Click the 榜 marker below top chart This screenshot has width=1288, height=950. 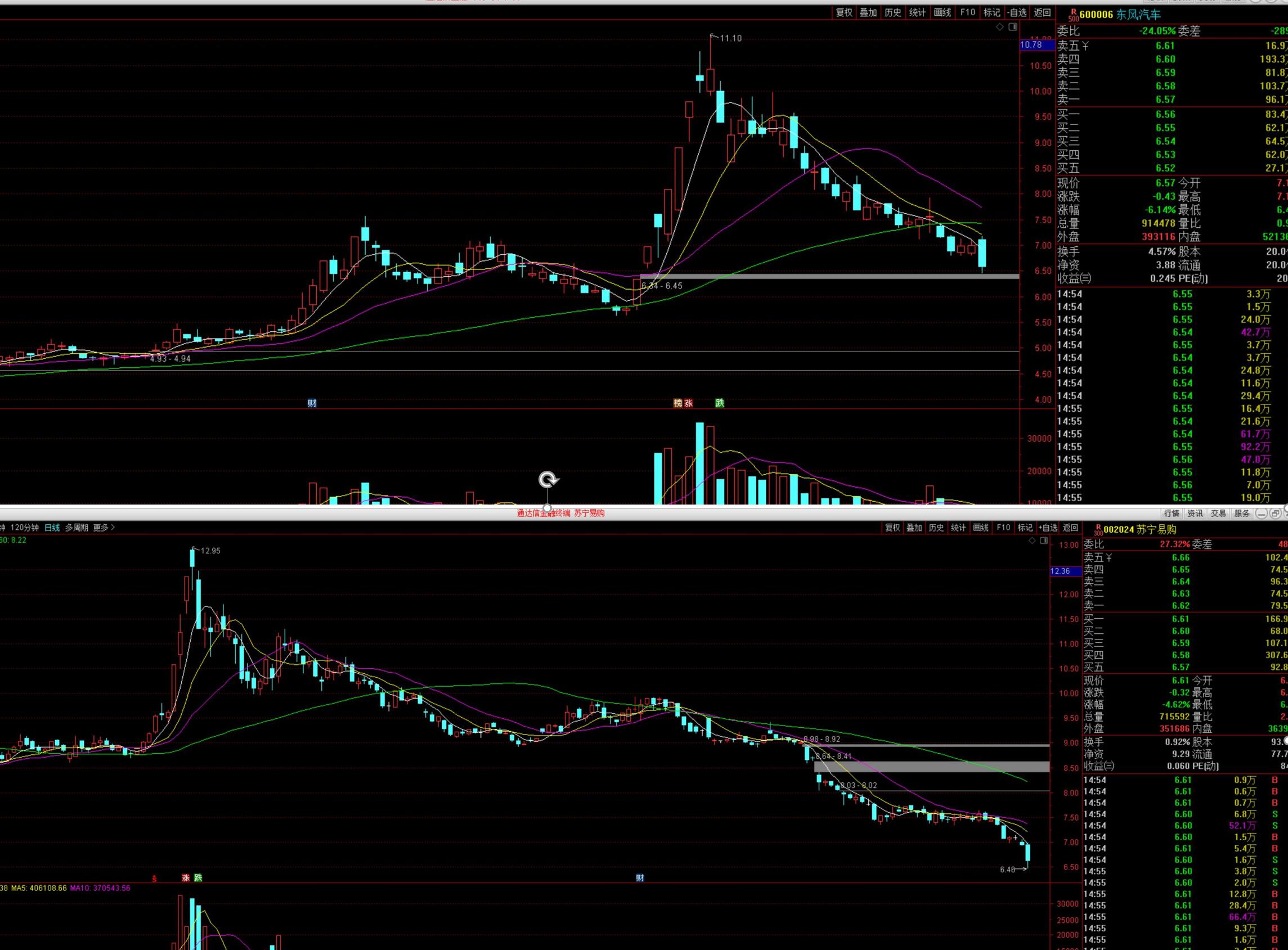[x=677, y=403]
